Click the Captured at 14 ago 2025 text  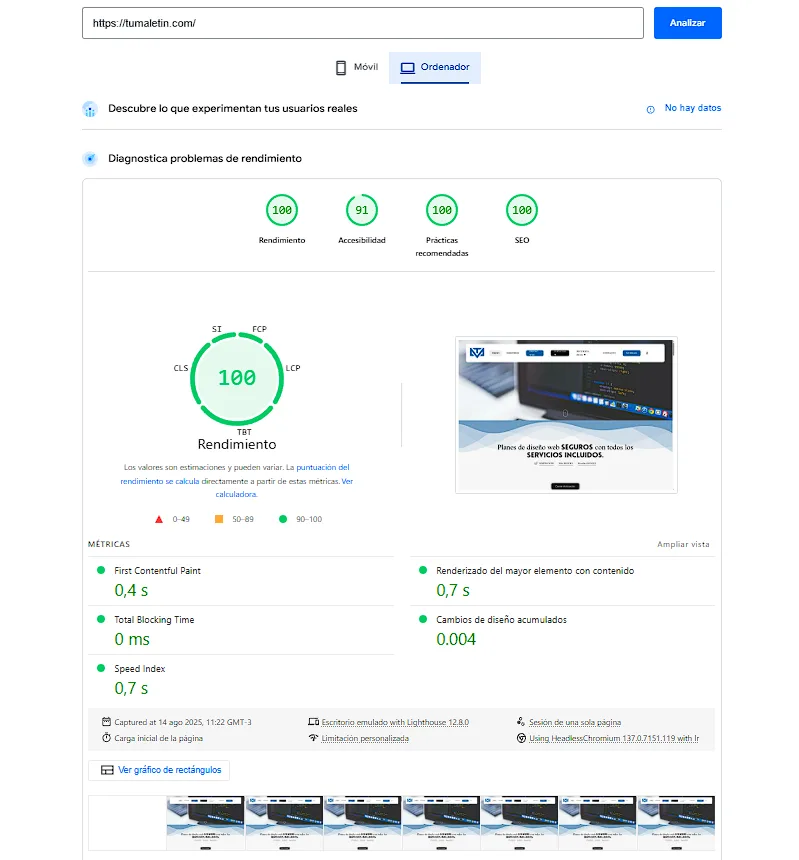tap(183, 722)
